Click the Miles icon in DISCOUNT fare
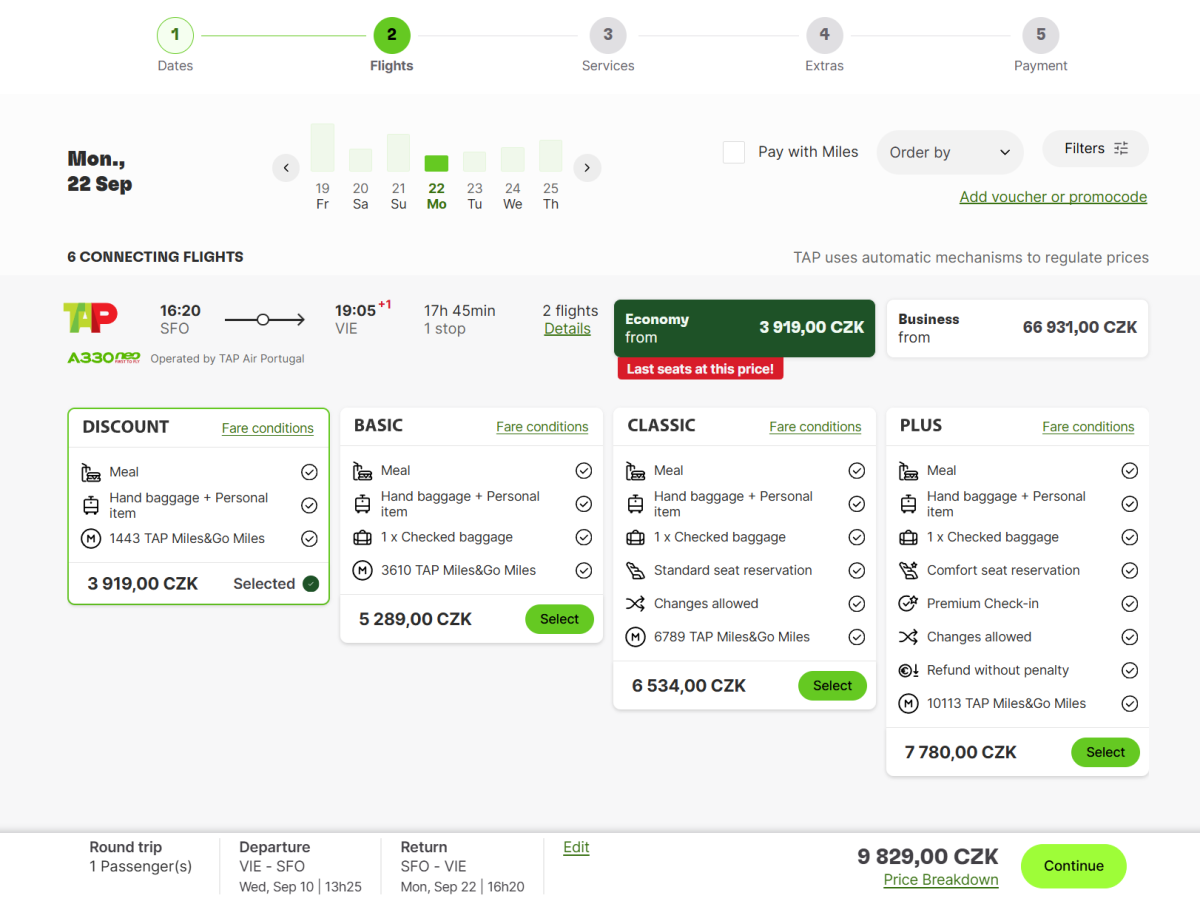 [91, 539]
